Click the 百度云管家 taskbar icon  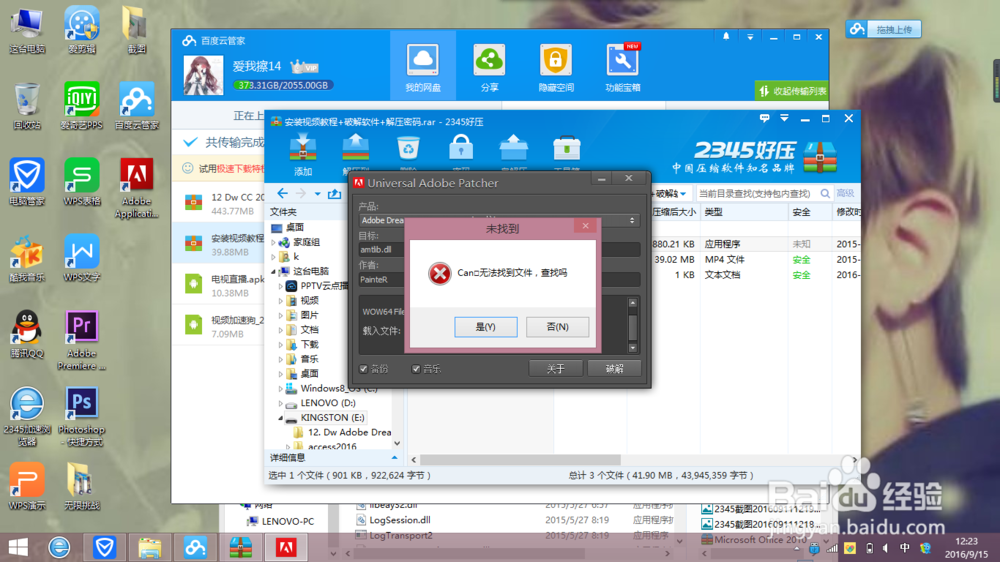coord(195,547)
